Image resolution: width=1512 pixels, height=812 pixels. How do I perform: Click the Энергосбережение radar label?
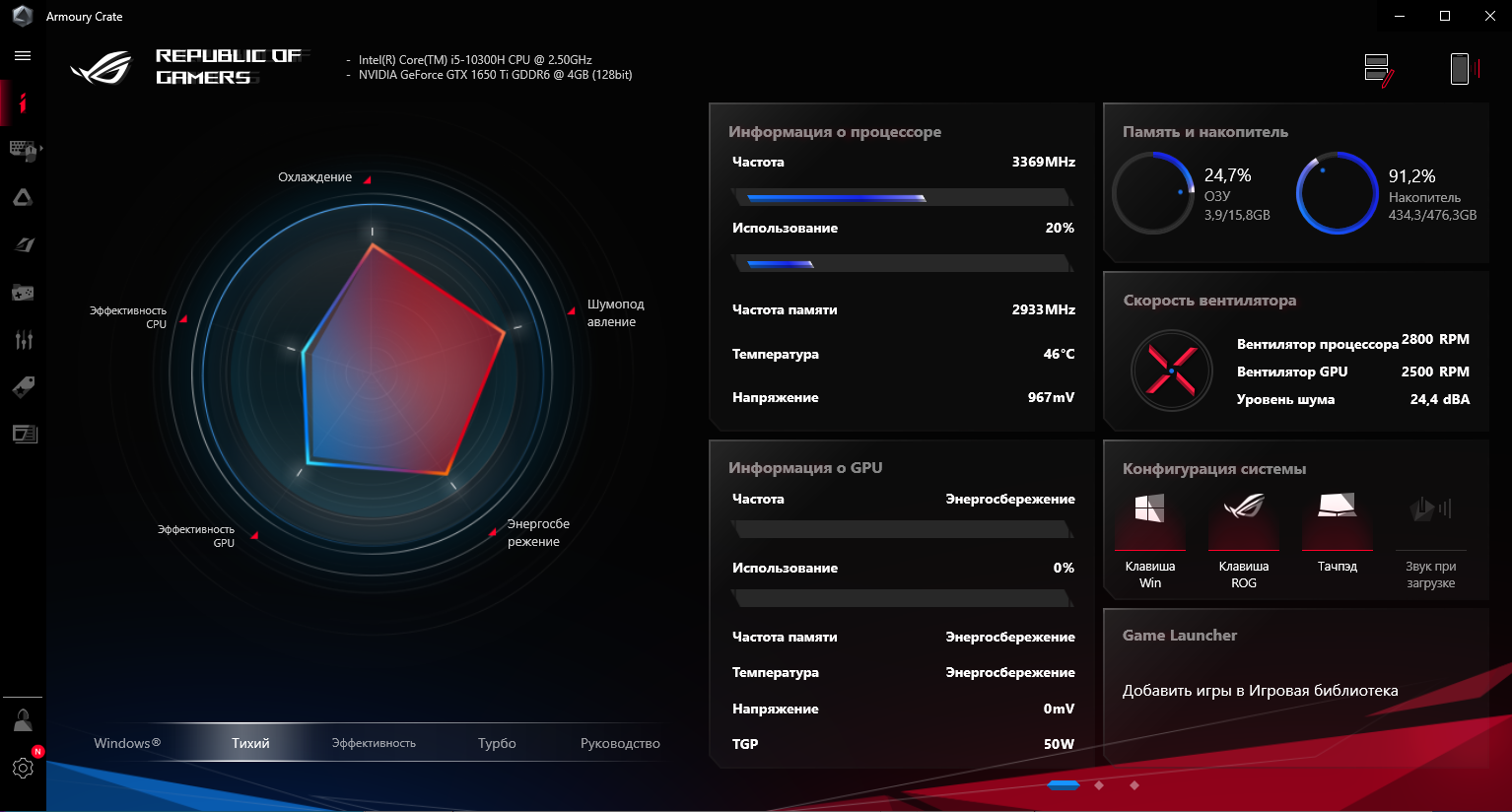pyautogui.click(x=538, y=533)
